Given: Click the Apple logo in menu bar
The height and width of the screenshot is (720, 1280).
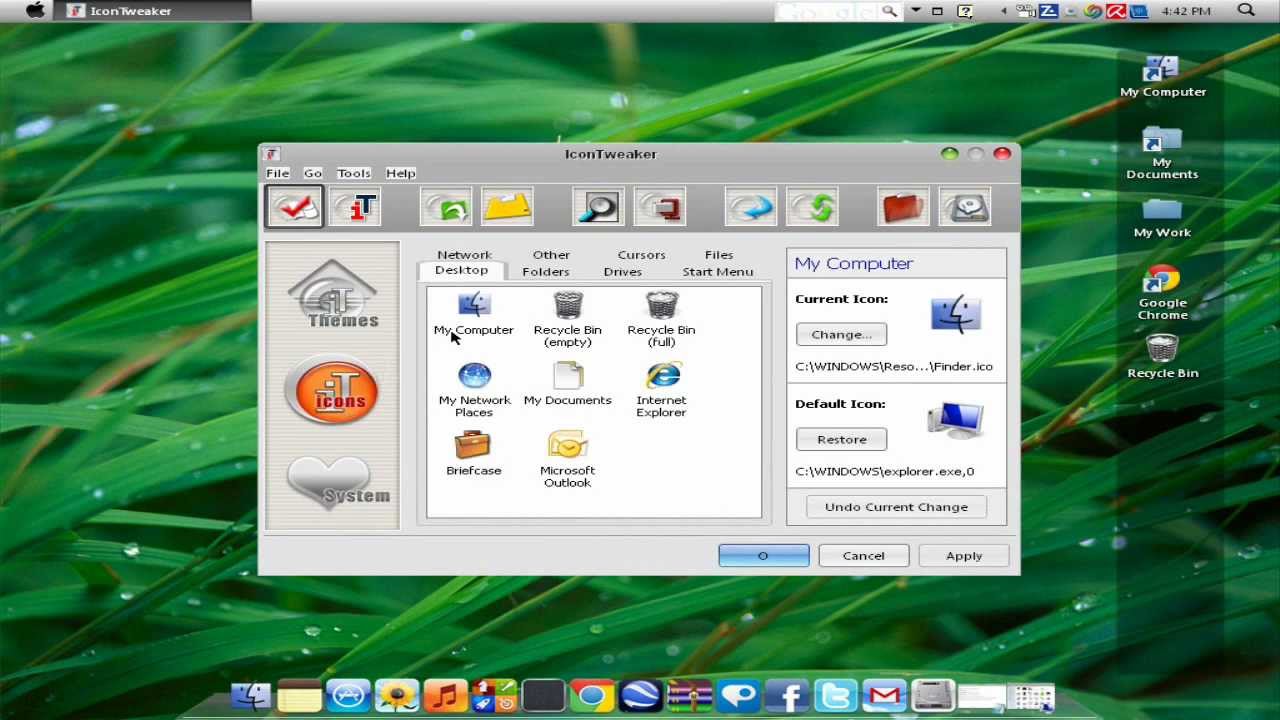Looking at the screenshot, I should click(x=35, y=10).
